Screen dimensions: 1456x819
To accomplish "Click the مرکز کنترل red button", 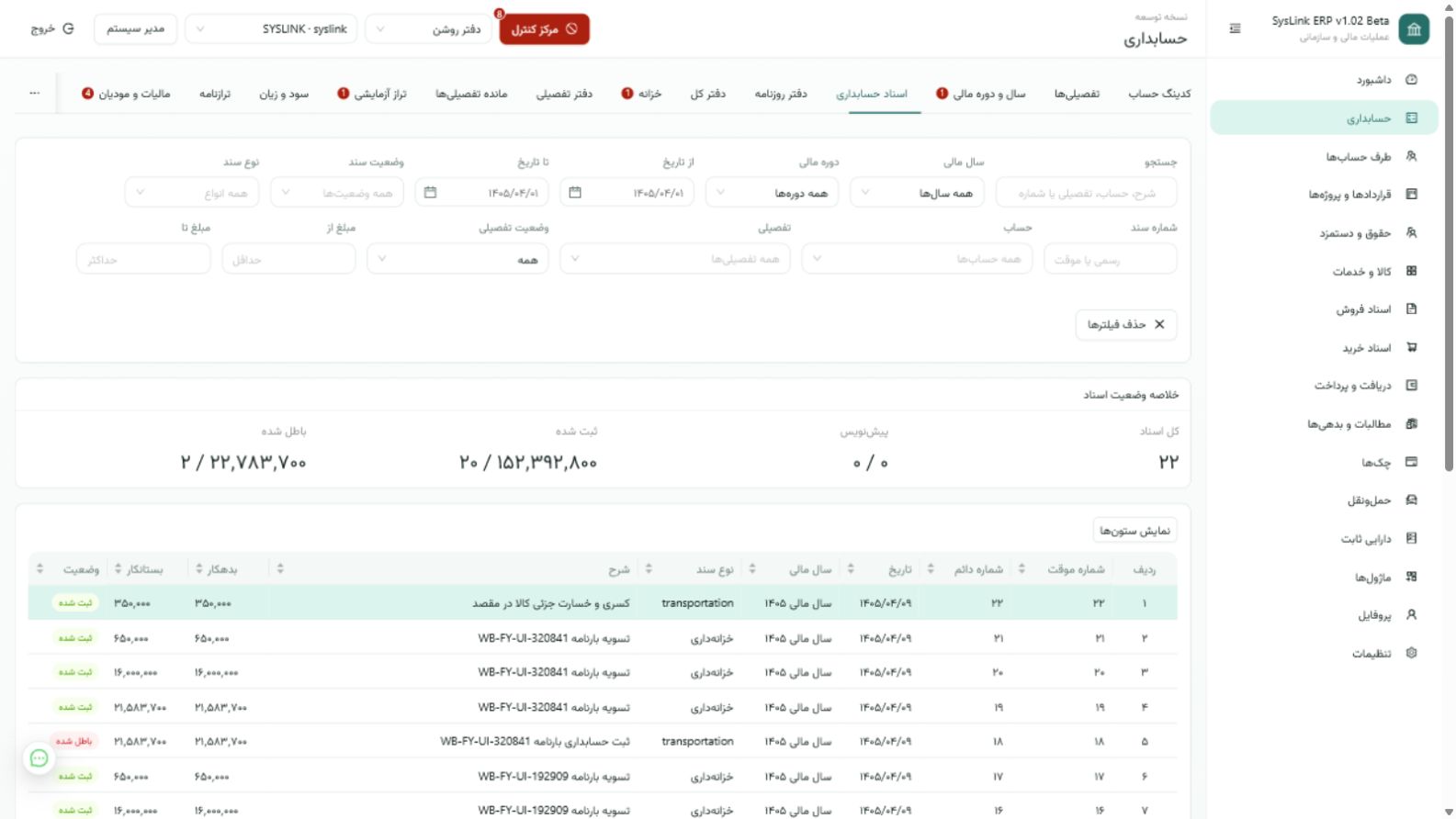I will coord(545,29).
